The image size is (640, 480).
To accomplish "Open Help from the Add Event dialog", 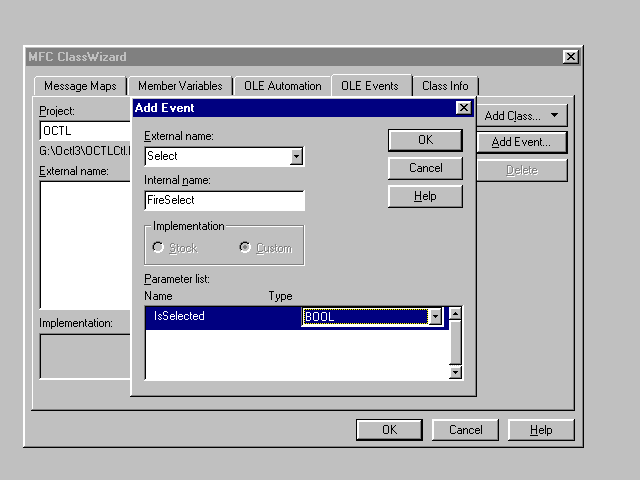I will pos(425,196).
